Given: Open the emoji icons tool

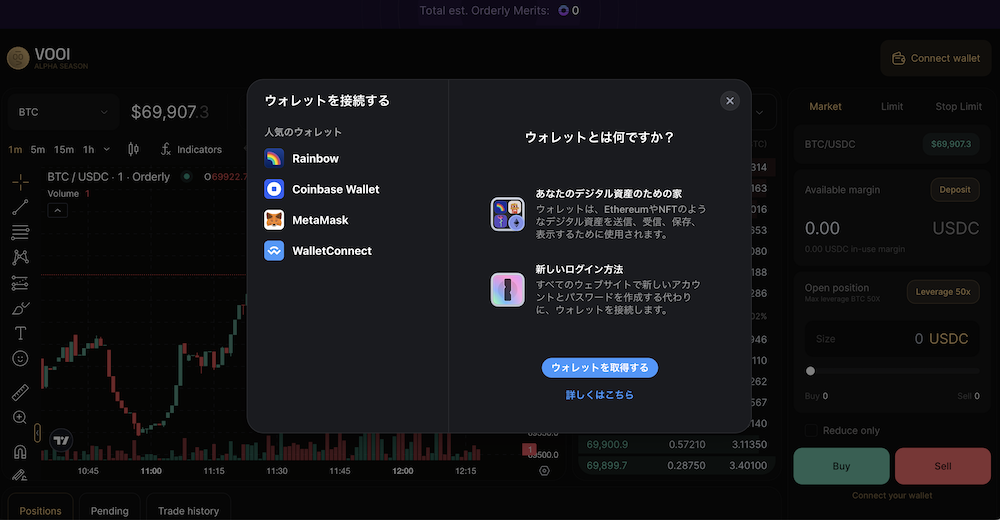Looking at the screenshot, I should click(20, 359).
